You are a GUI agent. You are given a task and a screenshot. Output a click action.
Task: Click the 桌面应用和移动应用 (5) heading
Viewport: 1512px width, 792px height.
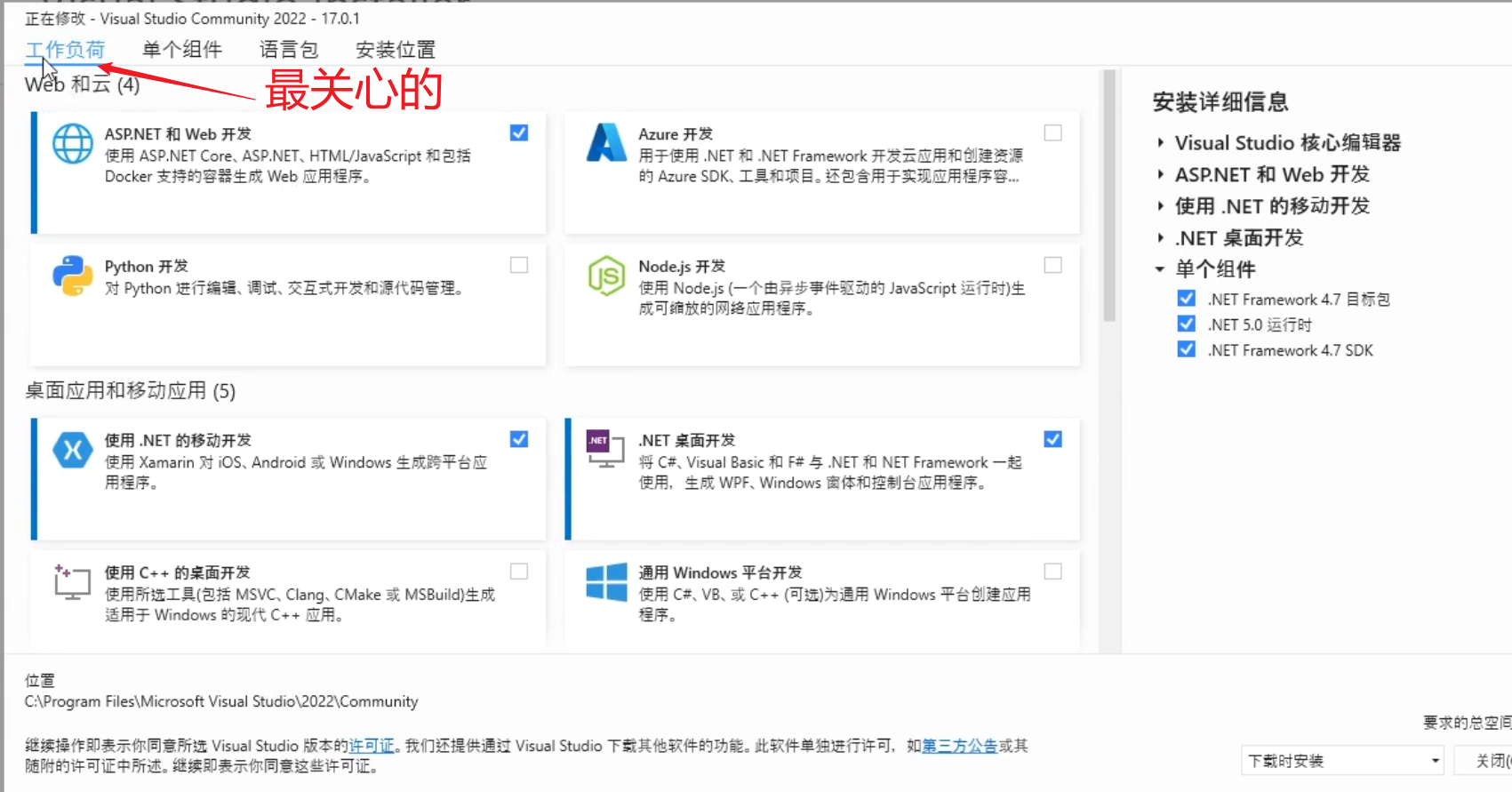click(131, 391)
